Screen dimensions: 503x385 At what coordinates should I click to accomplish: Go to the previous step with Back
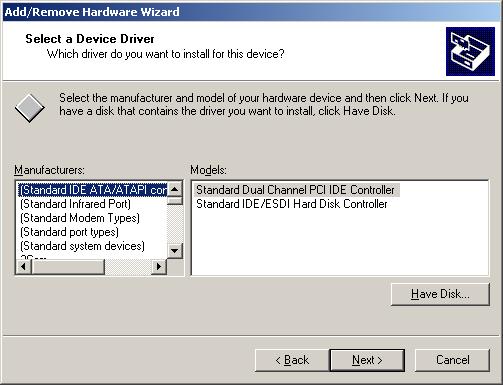pos(292,360)
